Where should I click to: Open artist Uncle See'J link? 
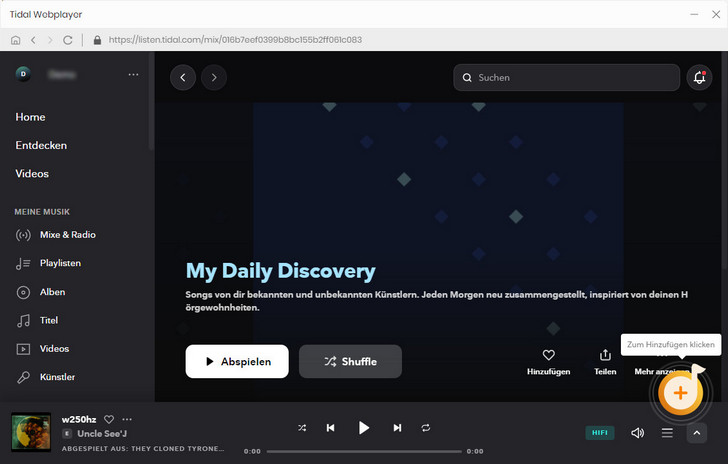coord(102,434)
